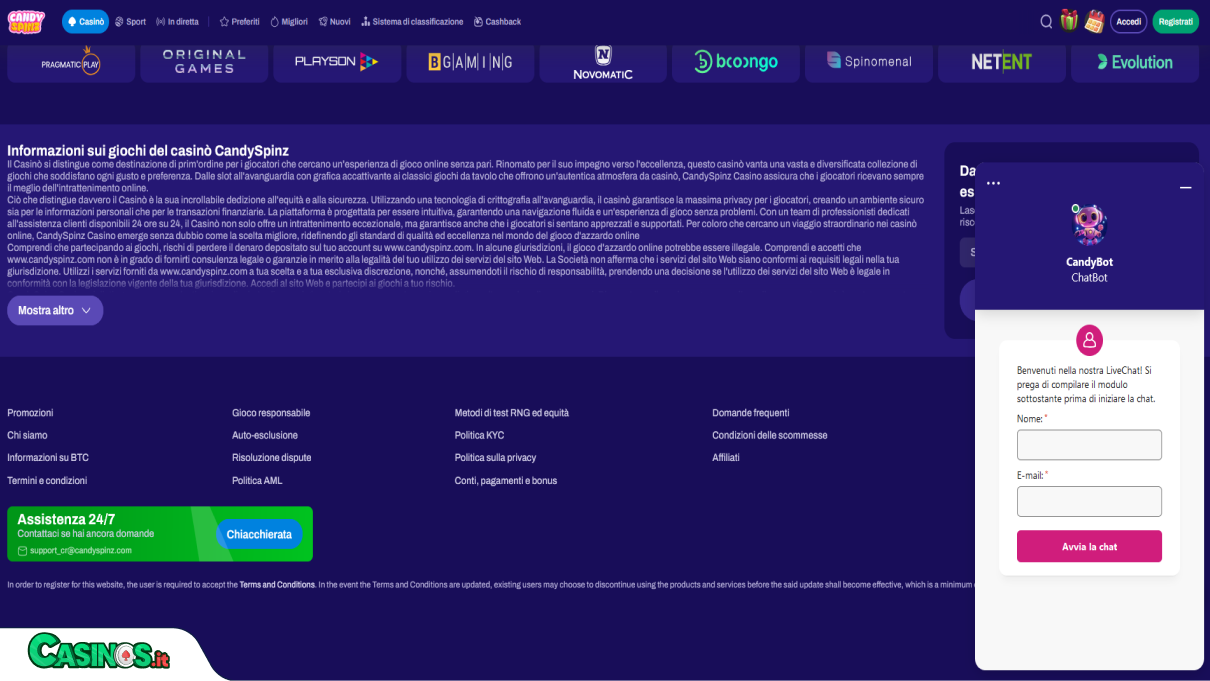Open the Politica AML link
The image size is (1210, 681).
click(257, 481)
